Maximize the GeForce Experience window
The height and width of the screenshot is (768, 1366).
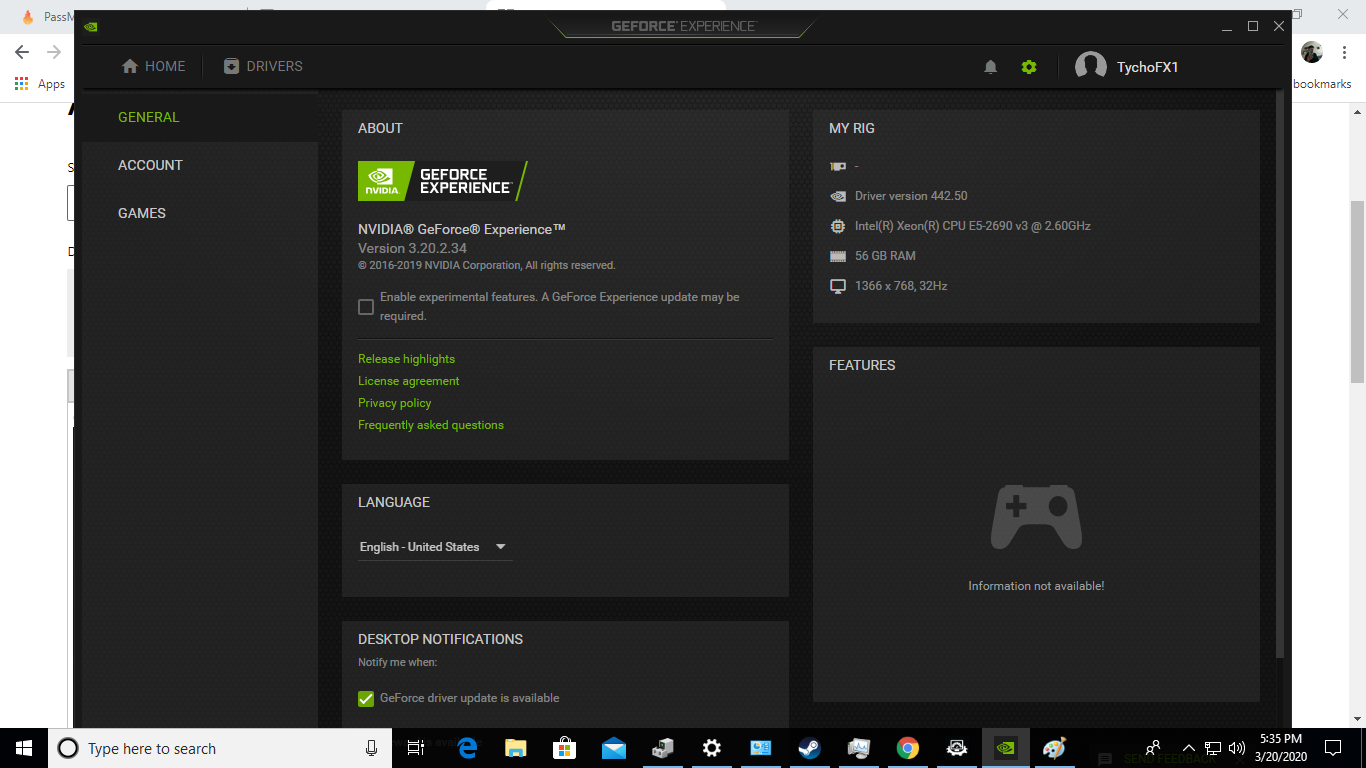coord(1253,27)
